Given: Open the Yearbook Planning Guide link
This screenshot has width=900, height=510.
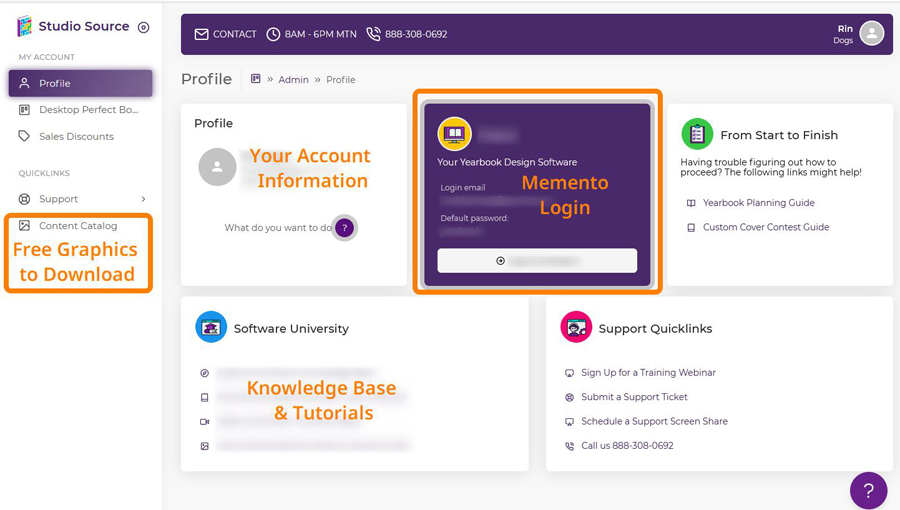Looking at the screenshot, I should (758, 203).
